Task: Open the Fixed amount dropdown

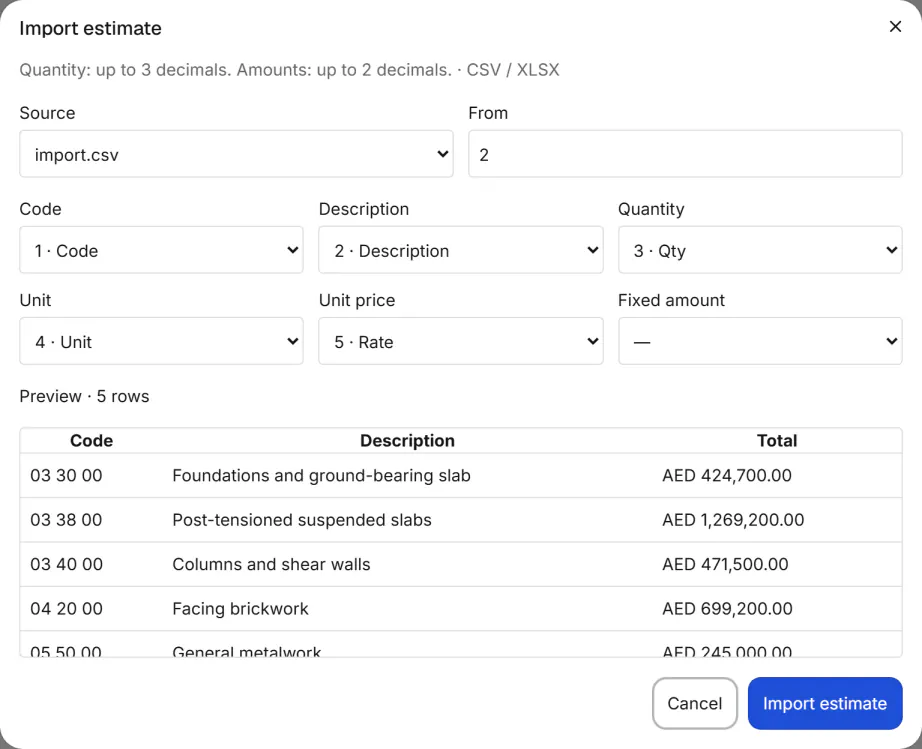Action: 760,341
